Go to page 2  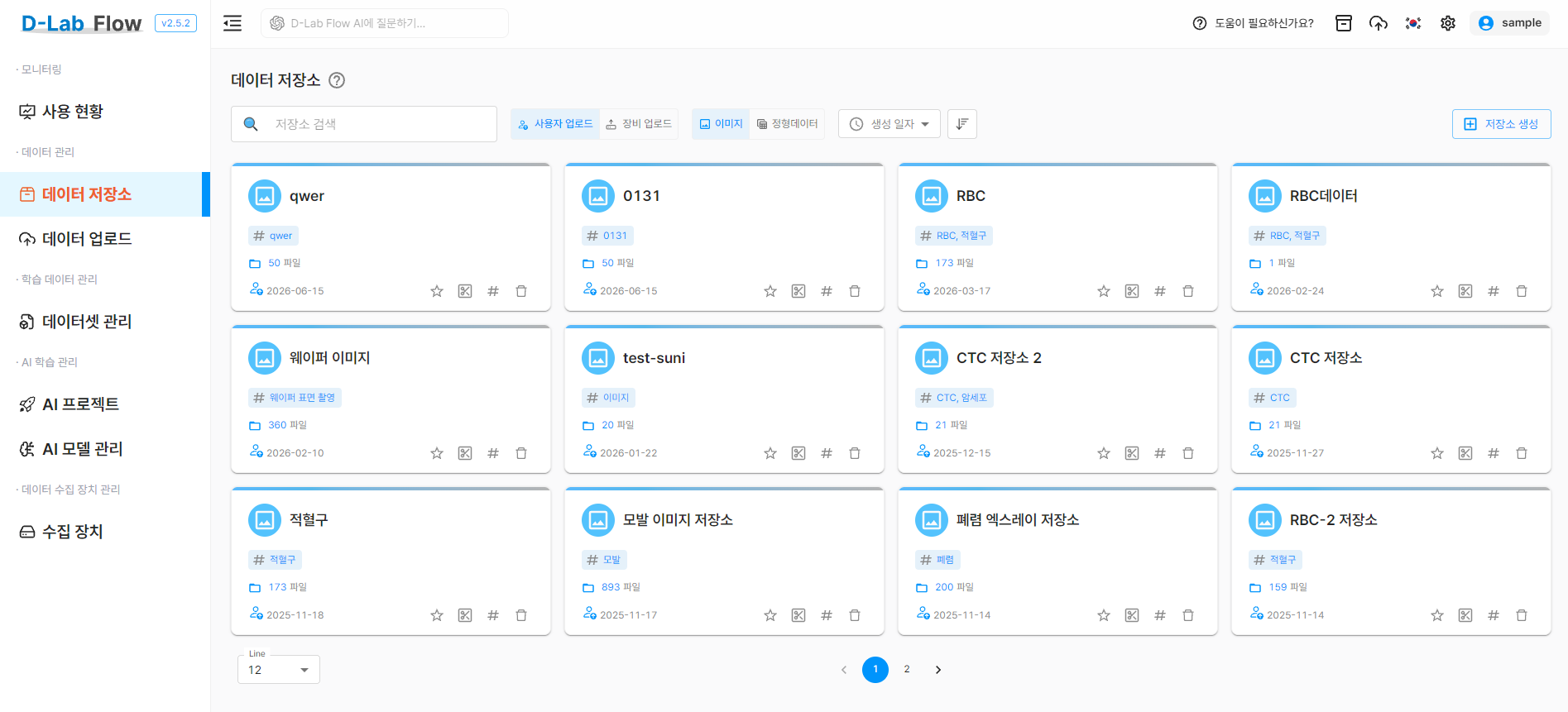[907, 670]
